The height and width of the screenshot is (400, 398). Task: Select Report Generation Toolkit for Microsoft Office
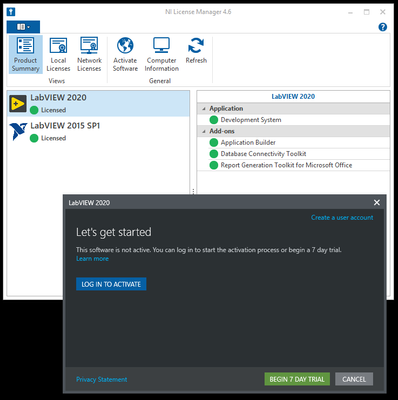click(293, 165)
